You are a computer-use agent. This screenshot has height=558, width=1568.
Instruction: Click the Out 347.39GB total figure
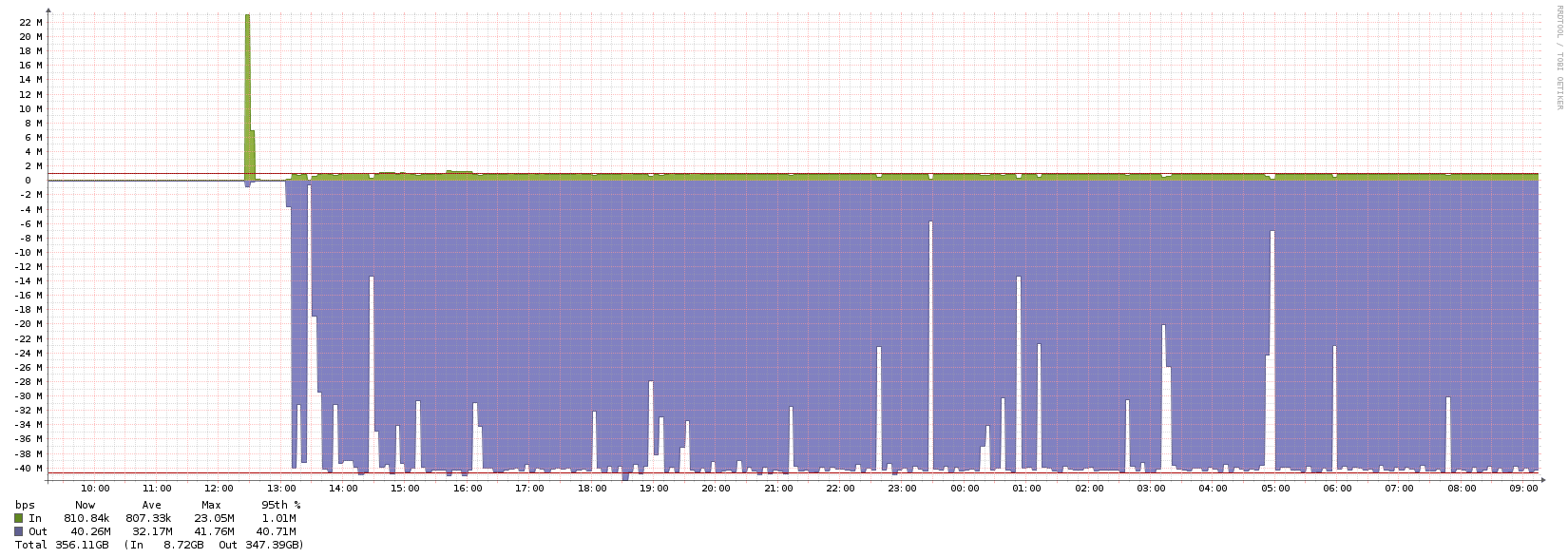(x=273, y=545)
